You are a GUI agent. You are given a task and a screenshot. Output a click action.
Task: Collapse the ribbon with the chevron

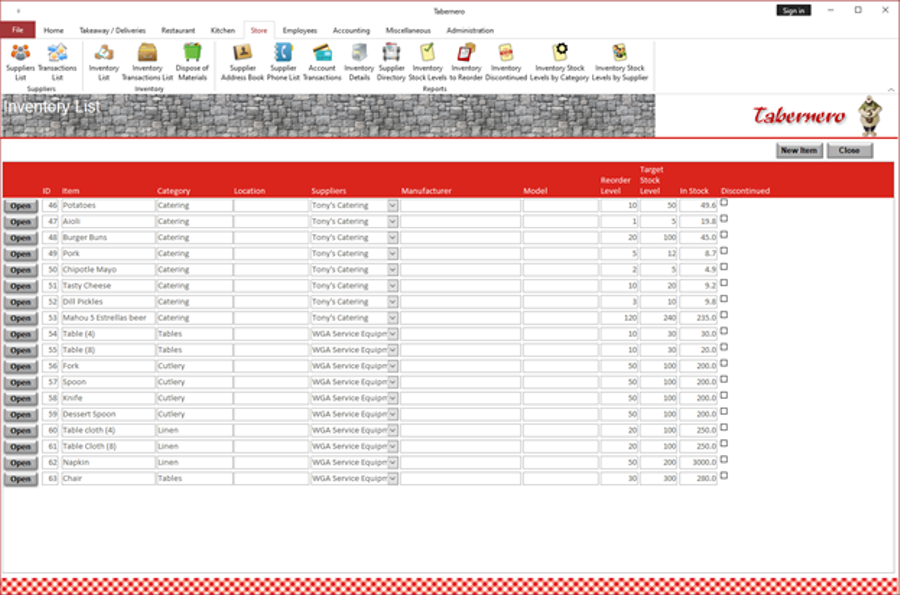891,90
